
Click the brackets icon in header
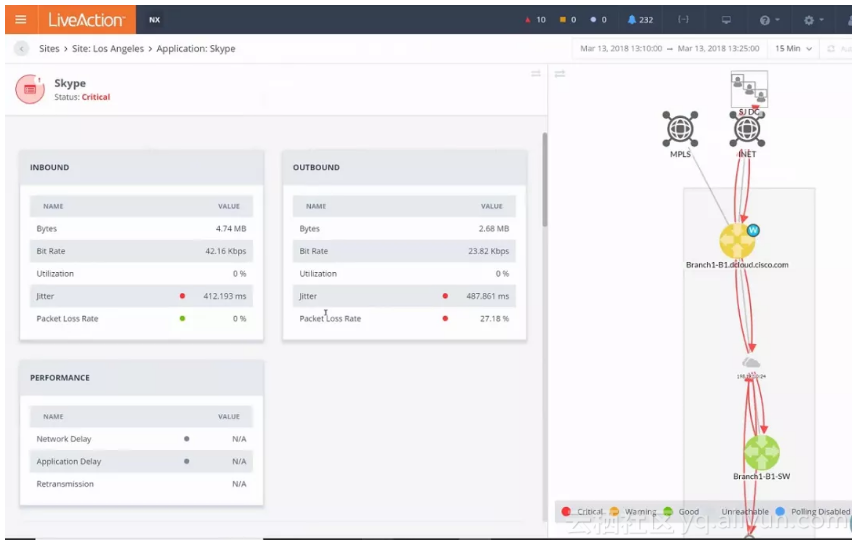683,19
